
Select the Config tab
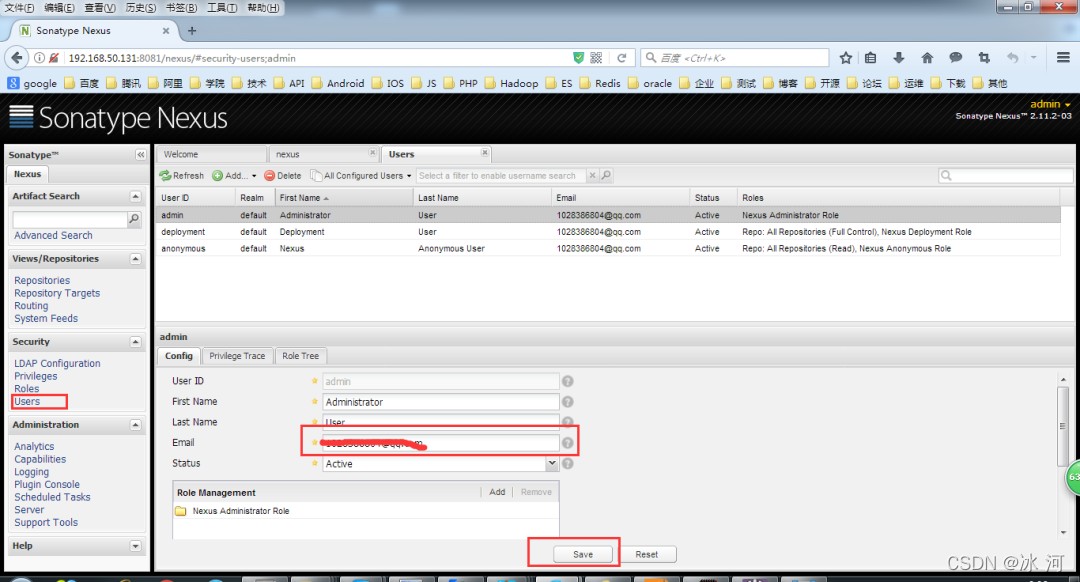tap(178, 356)
